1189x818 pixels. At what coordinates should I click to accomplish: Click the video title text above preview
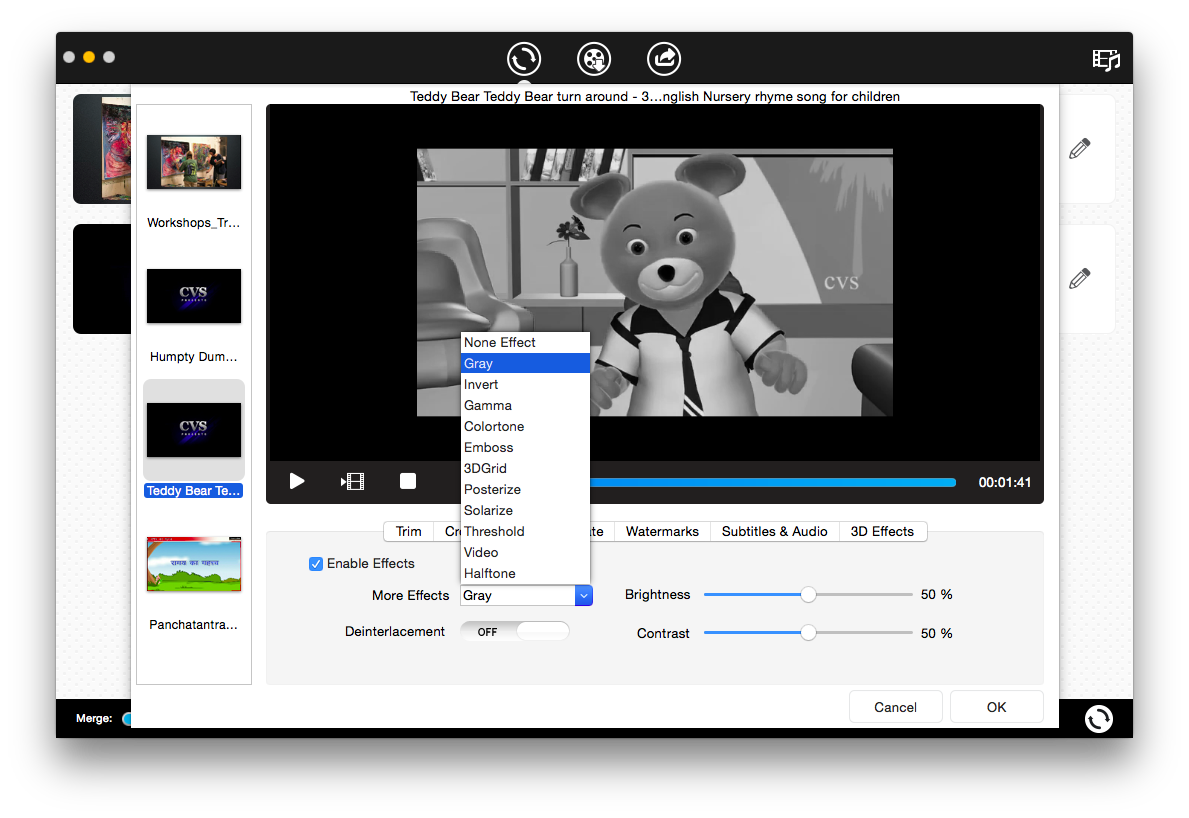[x=655, y=96]
